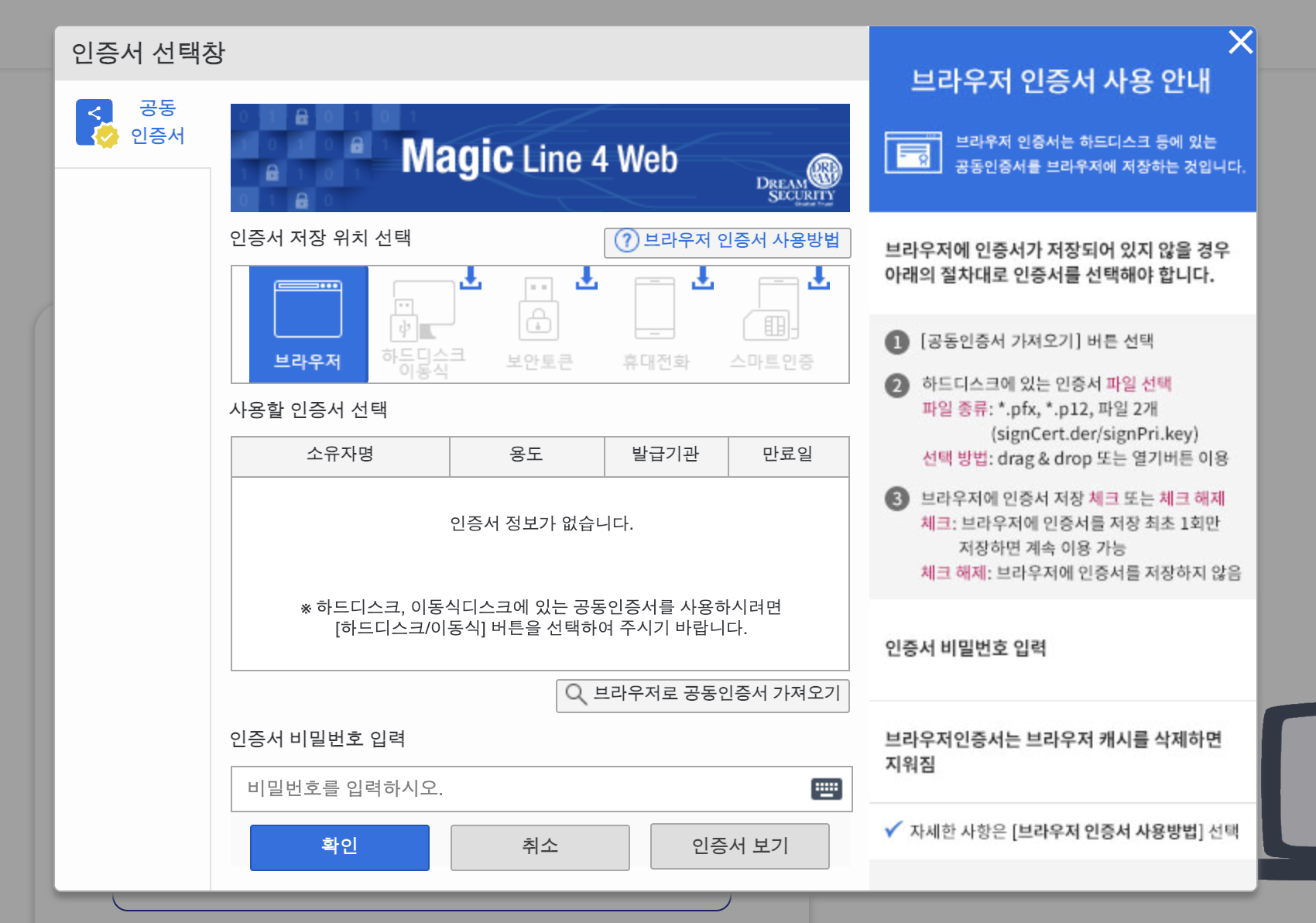Click step 1 number badge in guide

point(897,342)
